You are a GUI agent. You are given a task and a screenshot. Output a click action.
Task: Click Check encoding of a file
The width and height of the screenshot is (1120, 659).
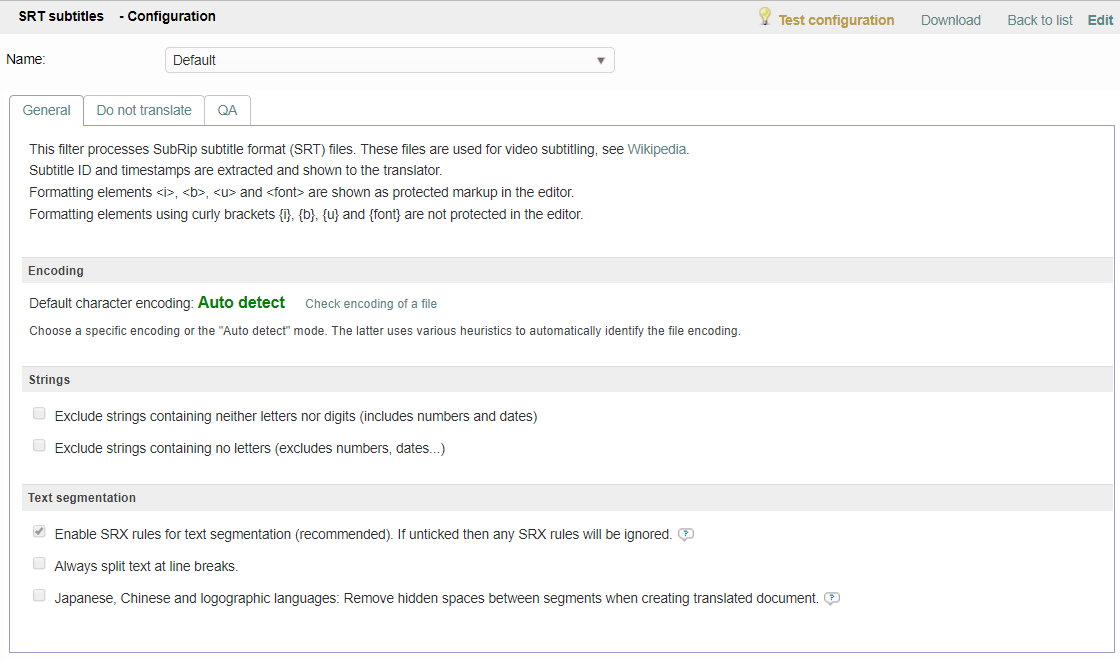371,304
